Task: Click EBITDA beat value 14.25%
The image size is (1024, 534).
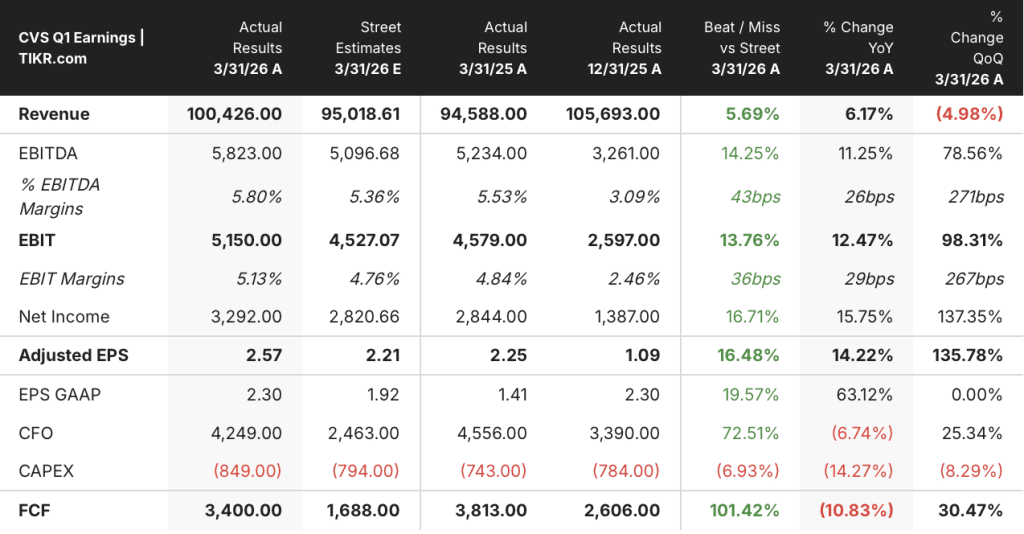Action: coord(750,153)
